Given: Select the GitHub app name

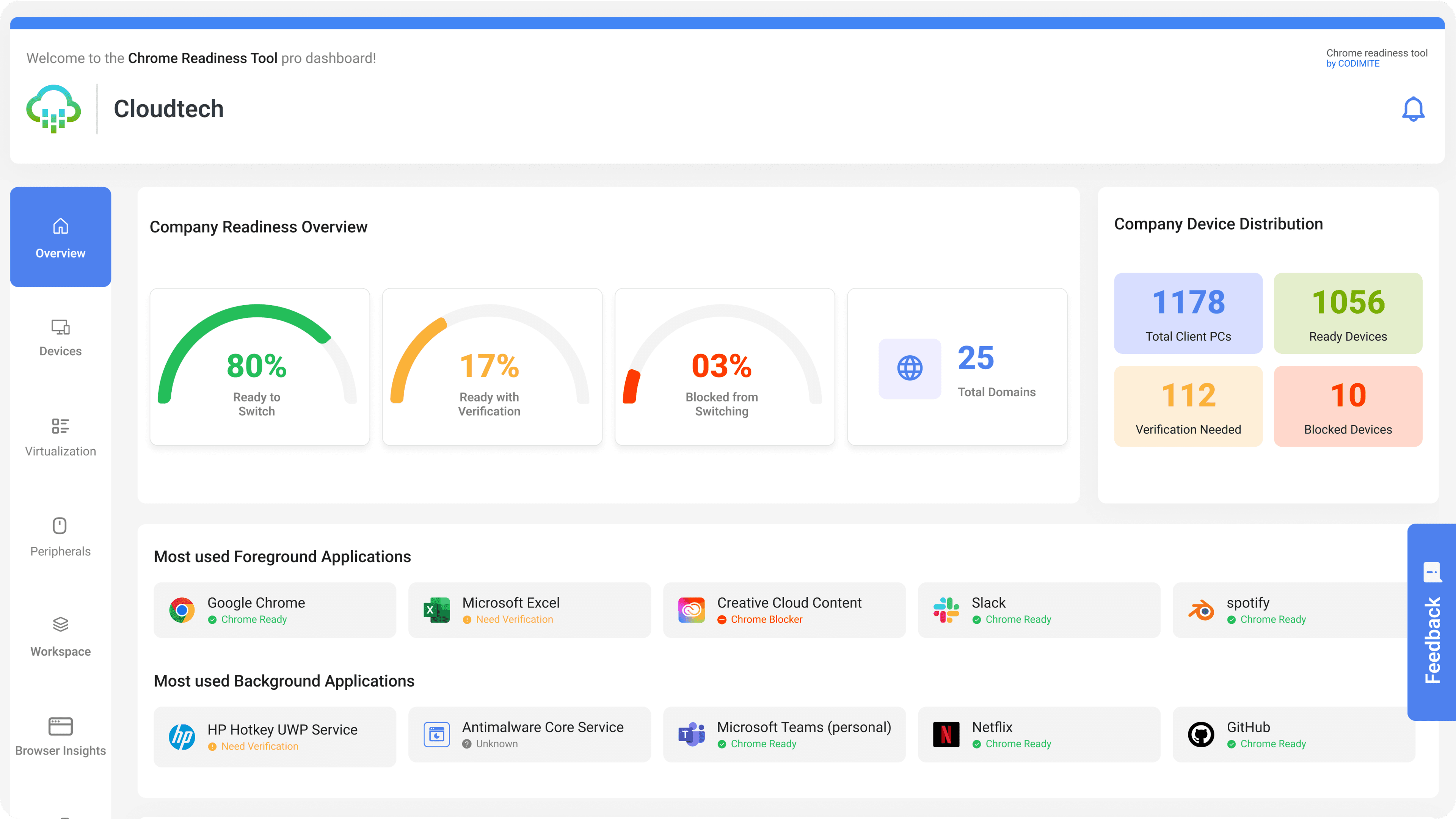Looking at the screenshot, I should [1248, 727].
